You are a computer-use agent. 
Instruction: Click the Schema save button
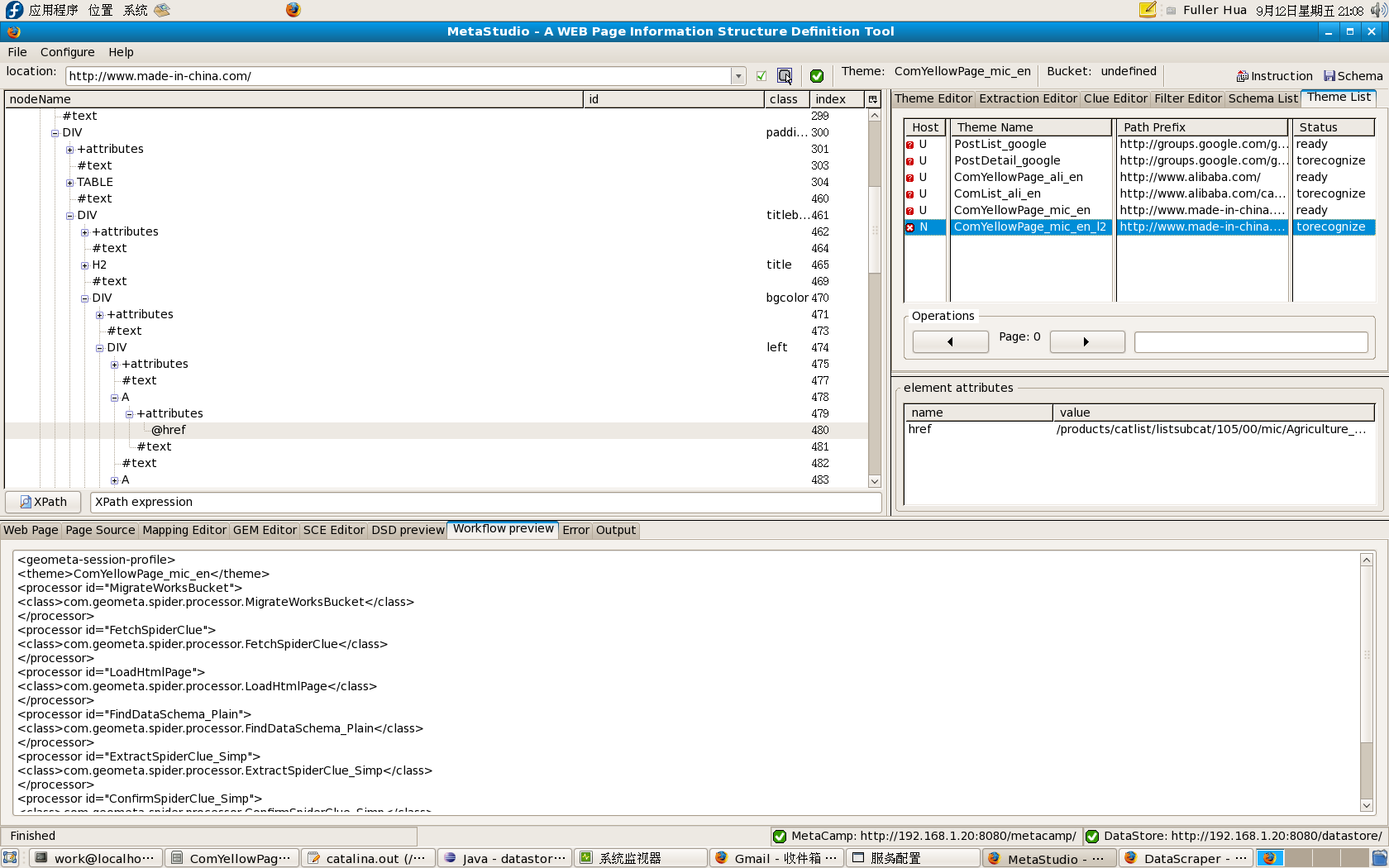click(1353, 76)
